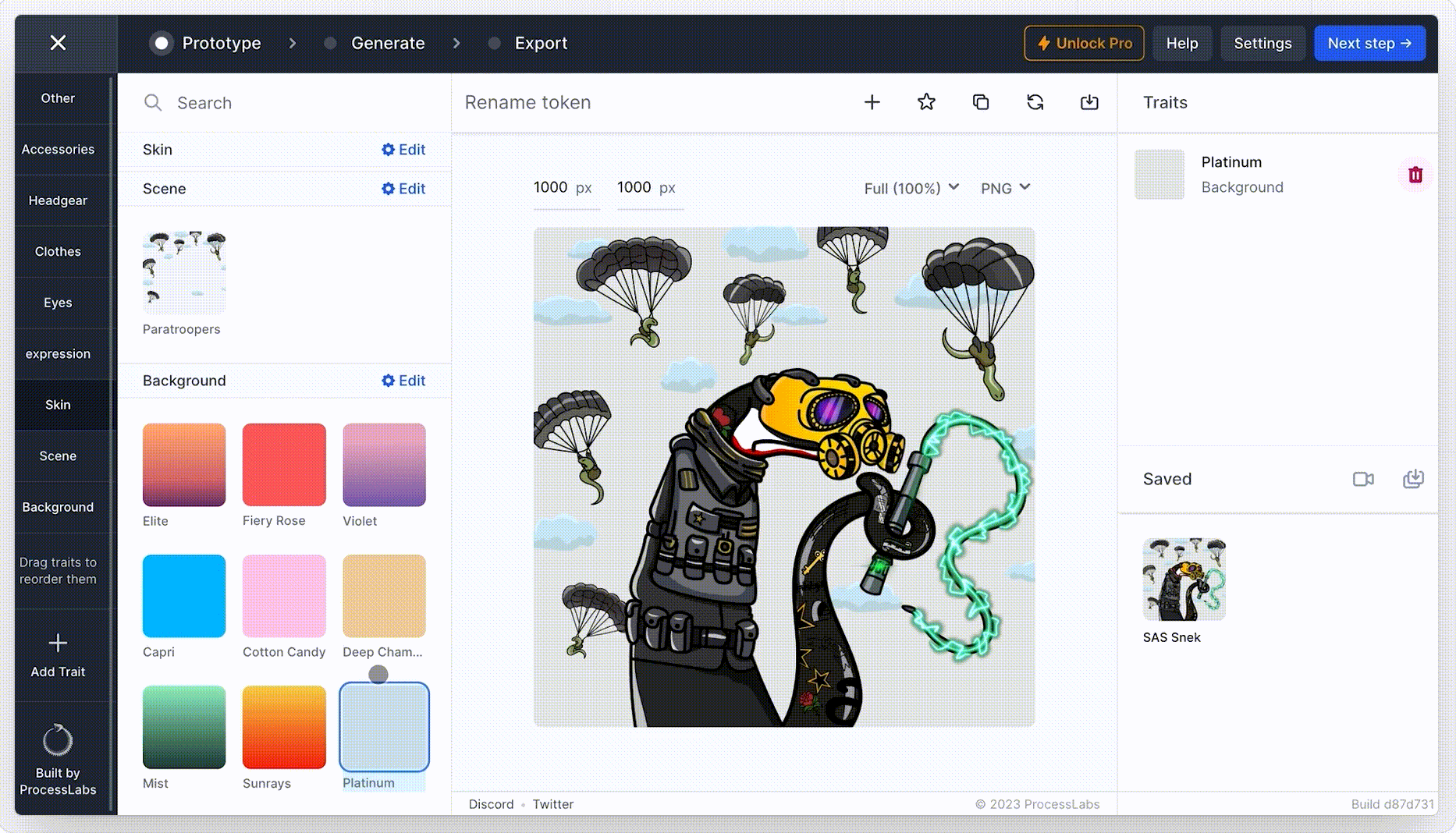Open the SAS Snek saved thumbnail
Screen dimensions: 1456x833
pos(1184,580)
